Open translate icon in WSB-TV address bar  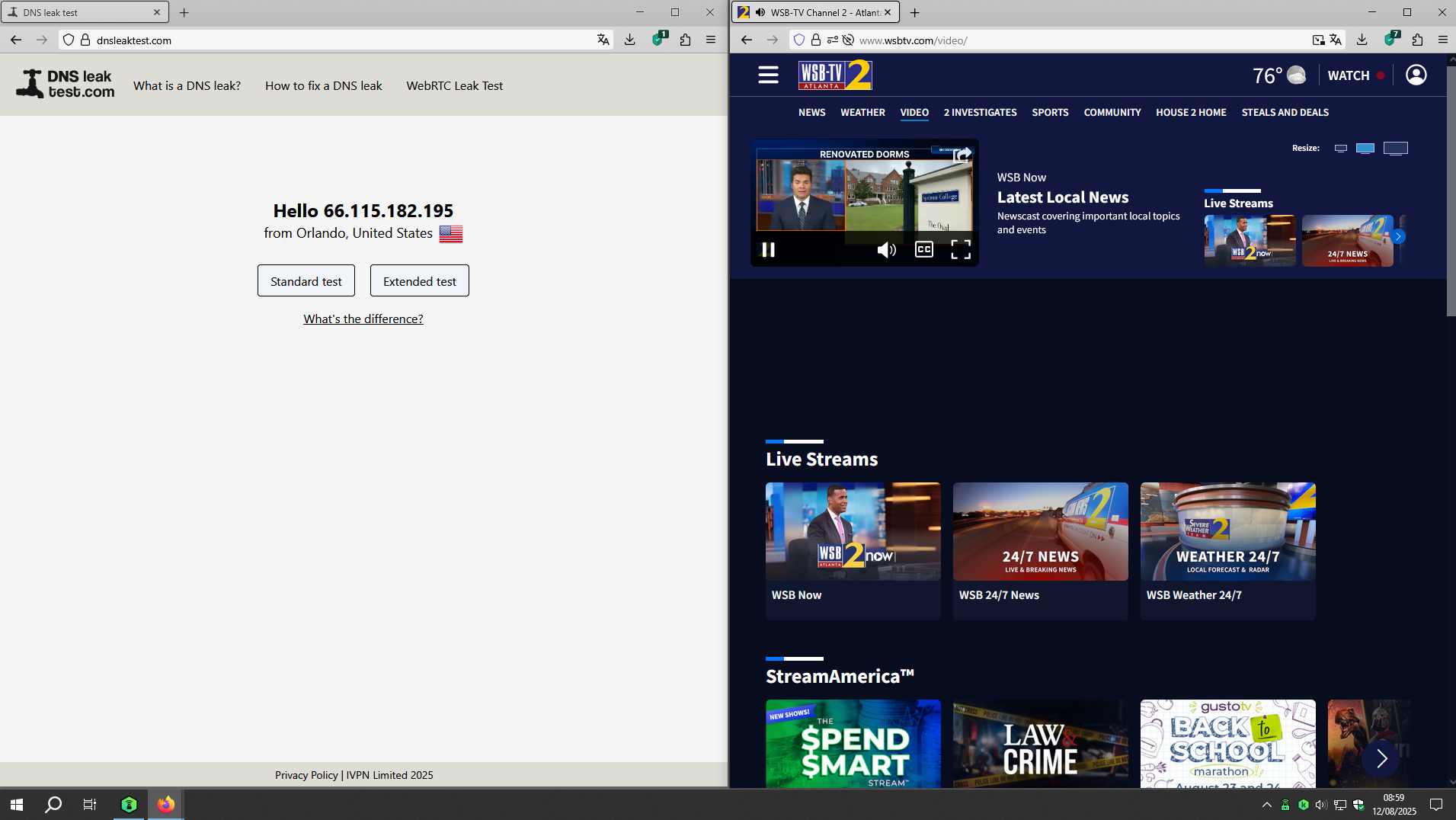click(1336, 40)
